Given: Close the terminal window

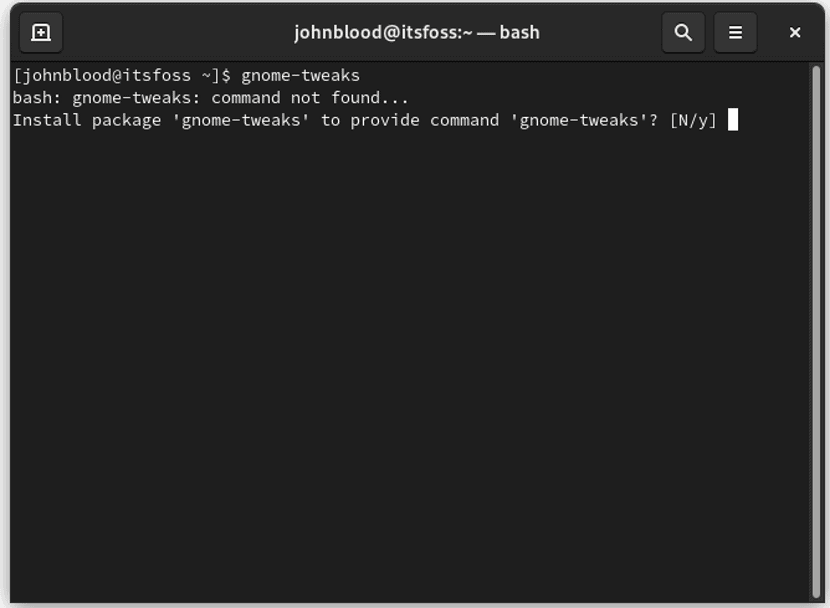Looking at the screenshot, I should coord(795,32).
